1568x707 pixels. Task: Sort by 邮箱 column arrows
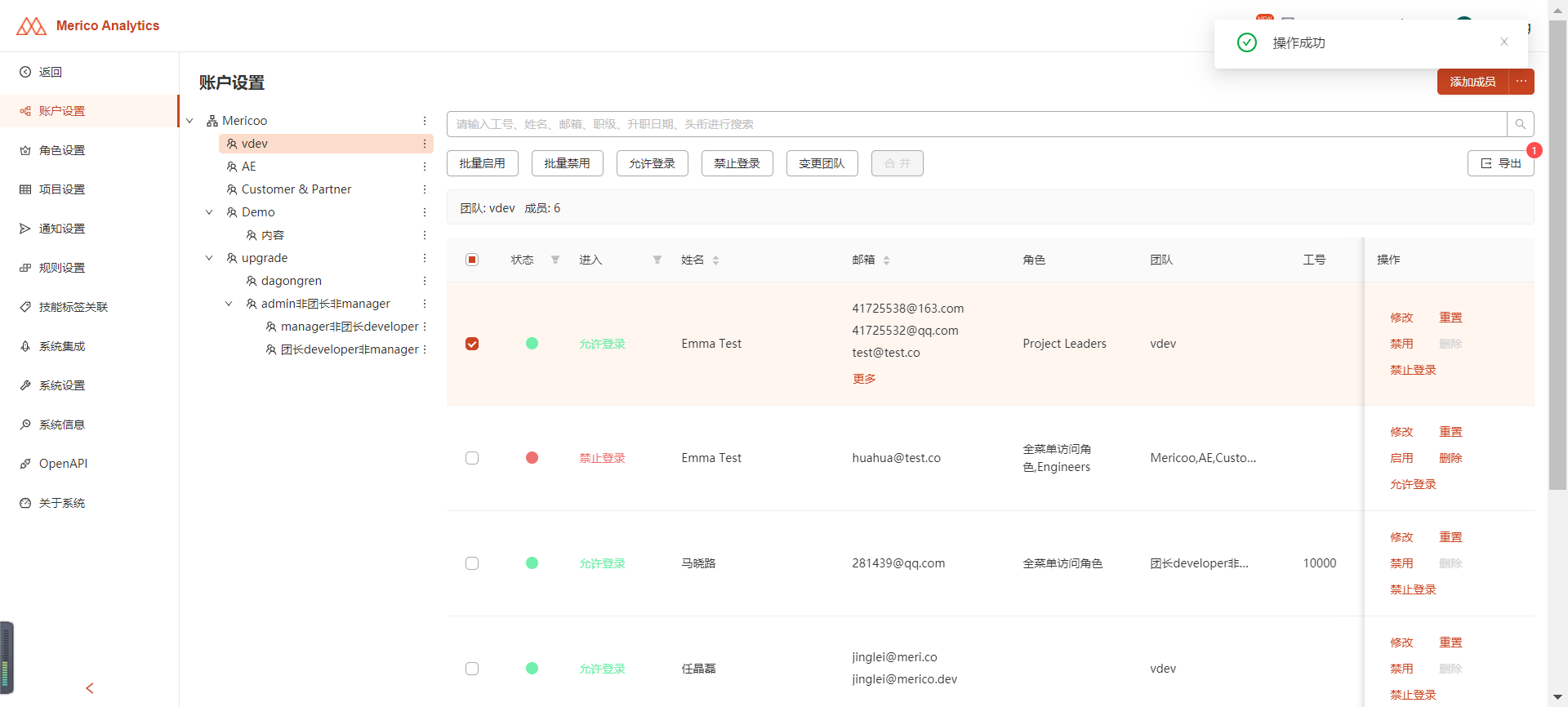[886, 260]
